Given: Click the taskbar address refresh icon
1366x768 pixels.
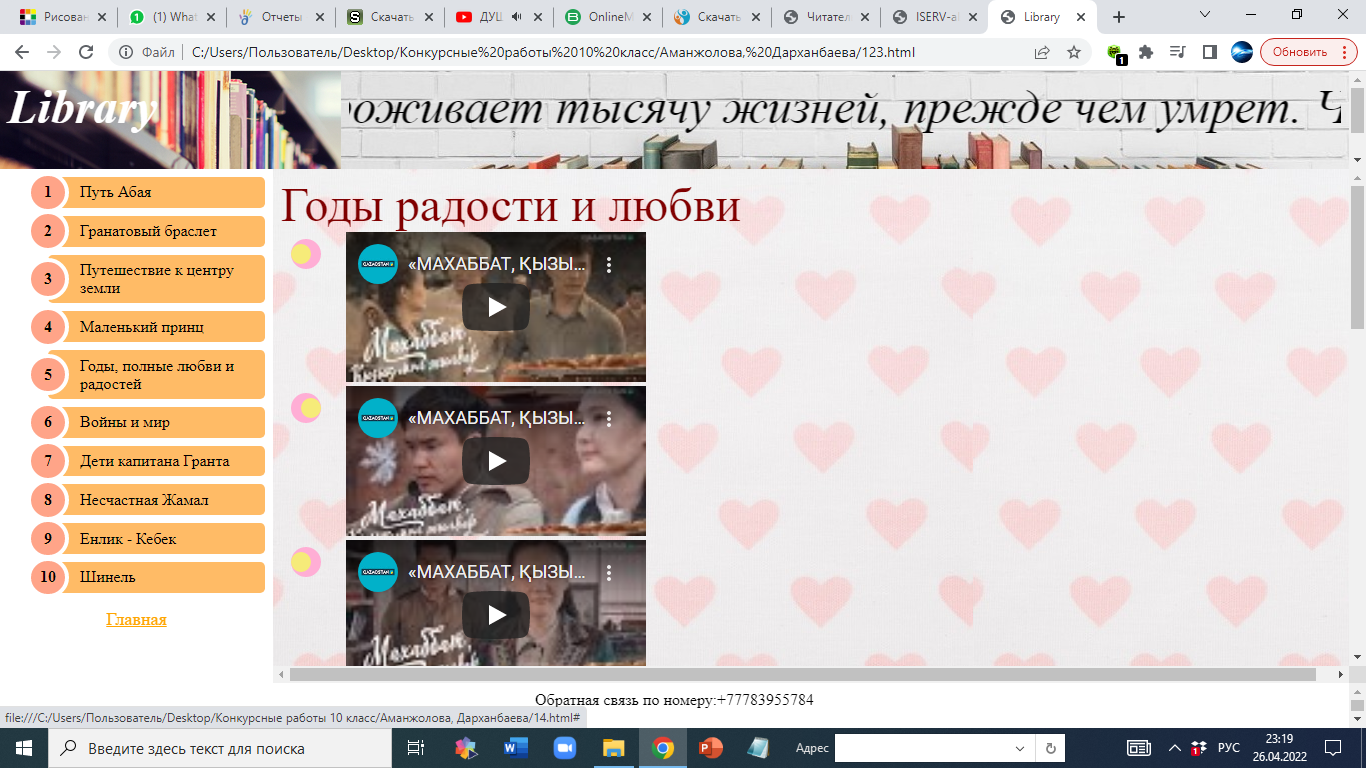Looking at the screenshot, I should pyautogui.click(x=1051, y=748).
